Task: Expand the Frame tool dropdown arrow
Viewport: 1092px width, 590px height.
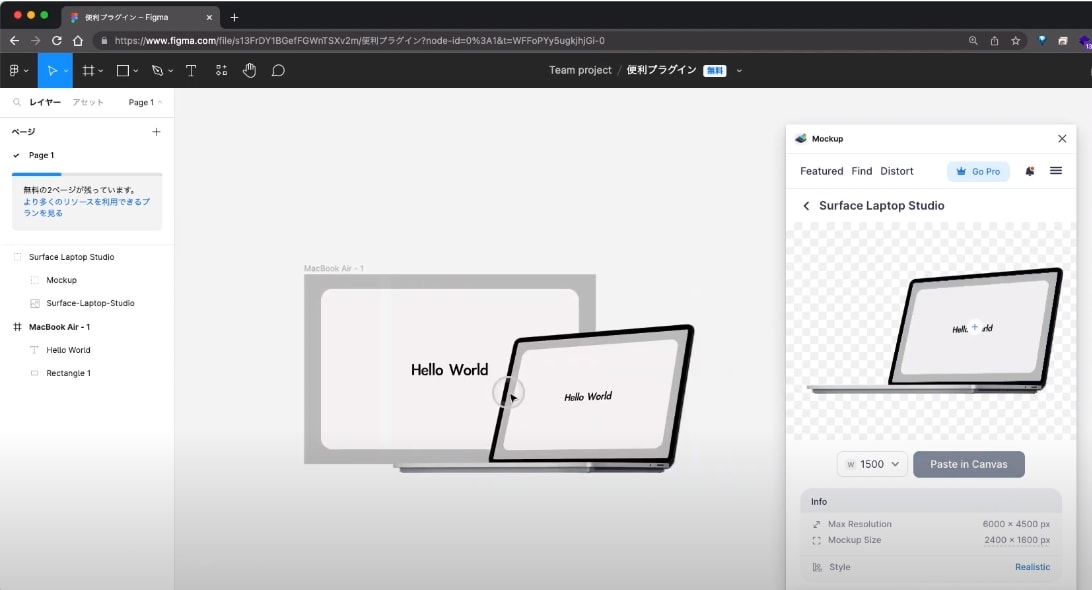Action: point(101,71)
